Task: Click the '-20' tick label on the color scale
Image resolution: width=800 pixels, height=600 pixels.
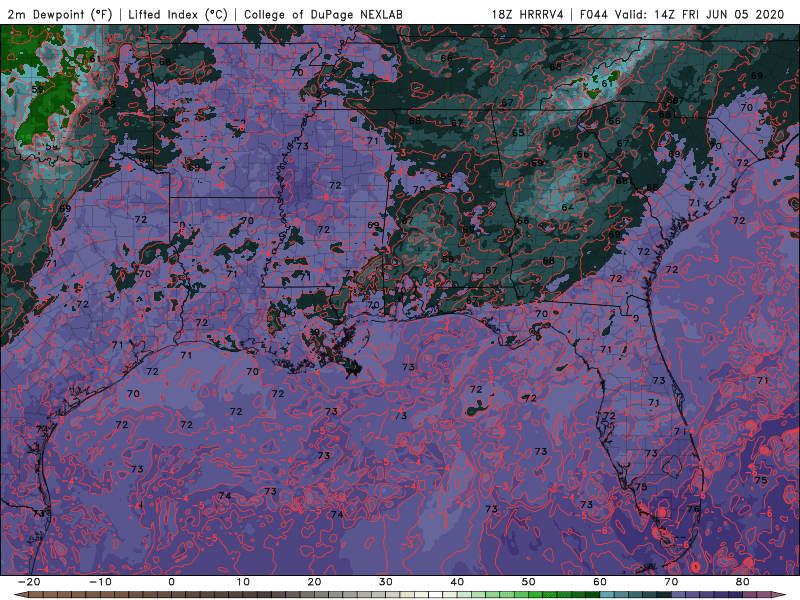Action: pos(28,582)
